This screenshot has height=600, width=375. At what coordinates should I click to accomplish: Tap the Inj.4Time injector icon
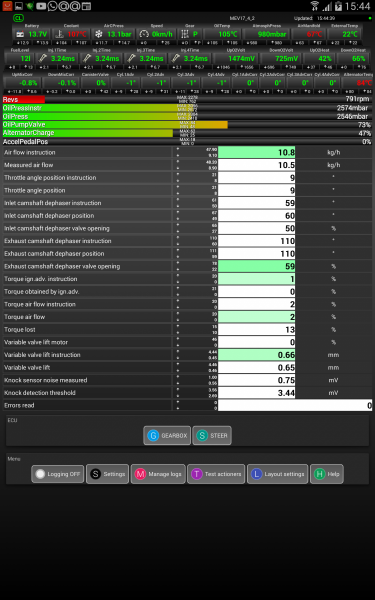176,58
